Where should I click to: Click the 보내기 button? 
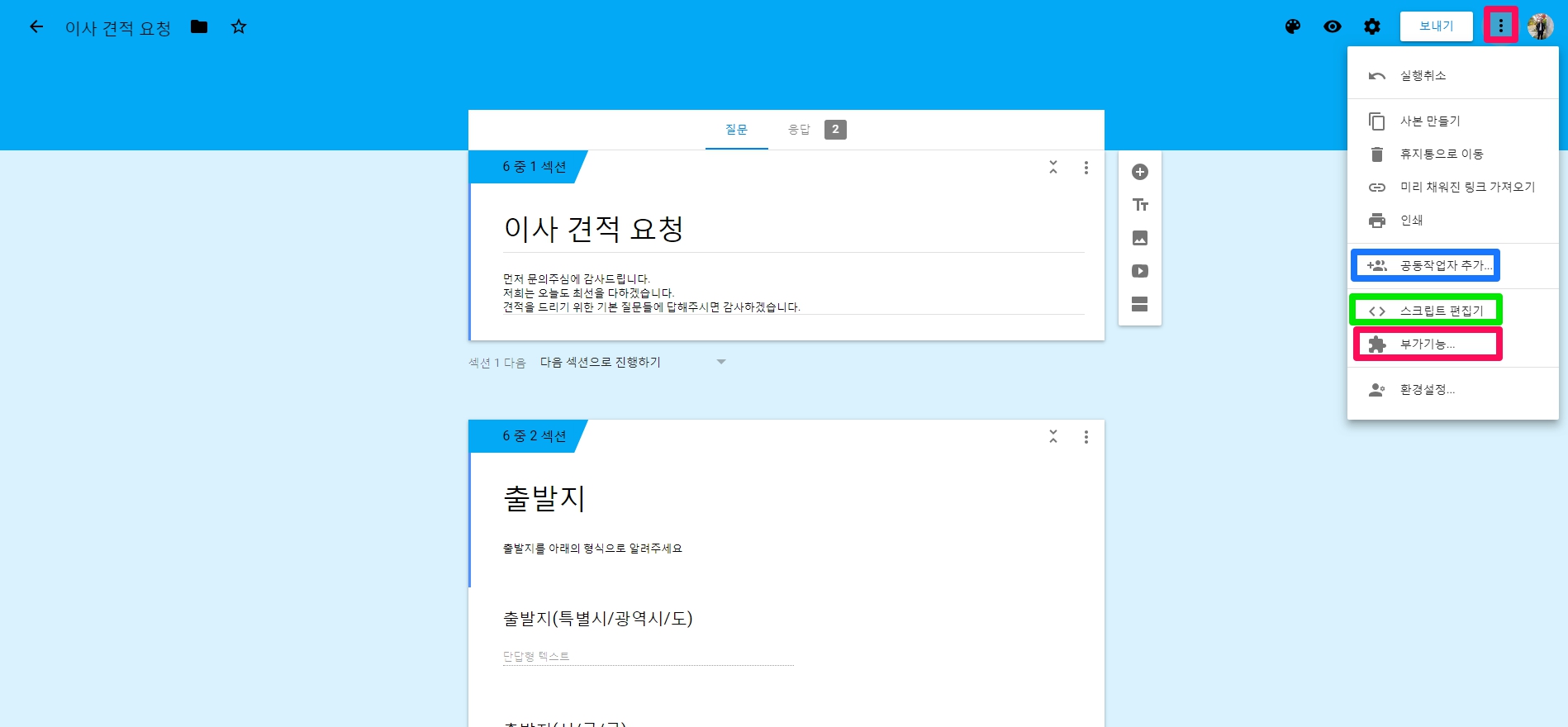pos(1437,26)
